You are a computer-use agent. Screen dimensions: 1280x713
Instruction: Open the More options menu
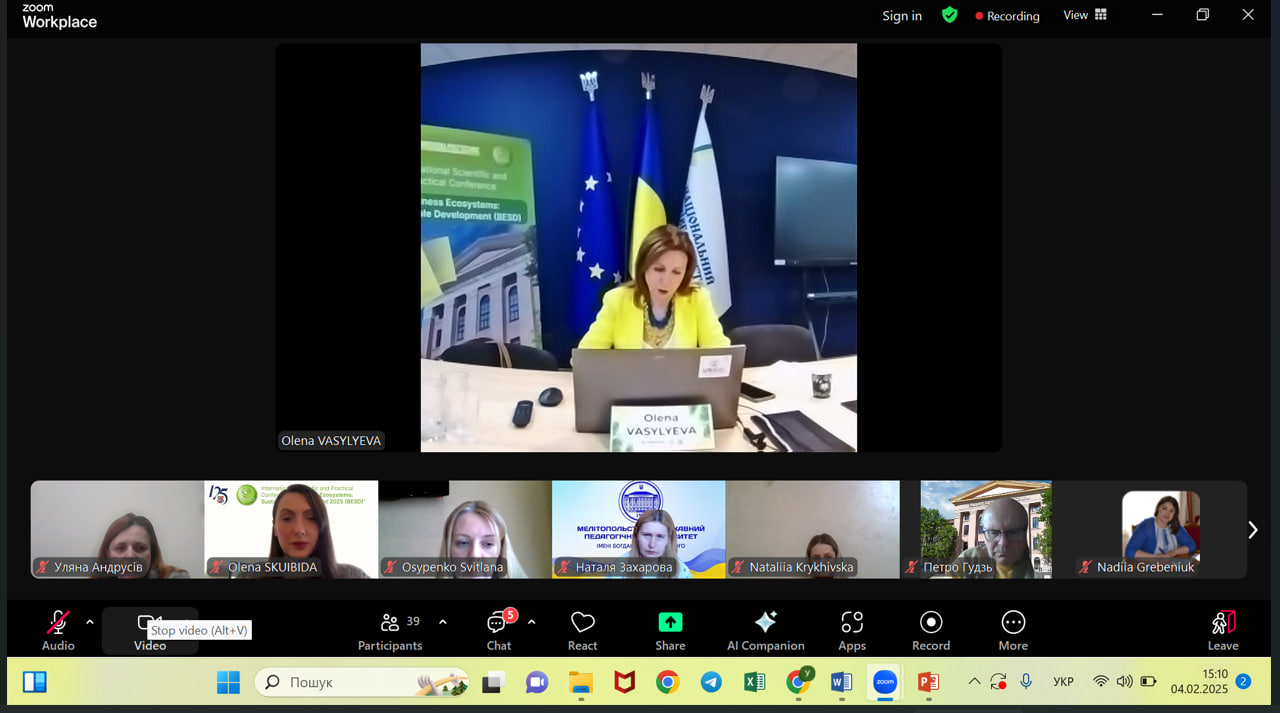(x=1013, y=630)
